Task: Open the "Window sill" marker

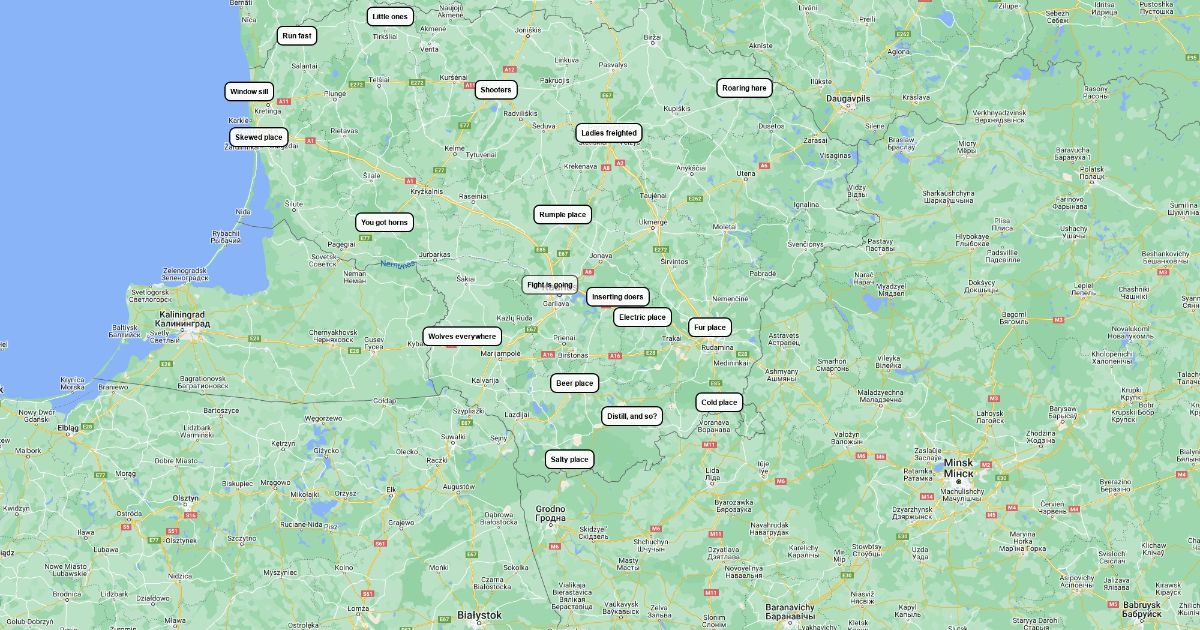Action: click(250, 91)
